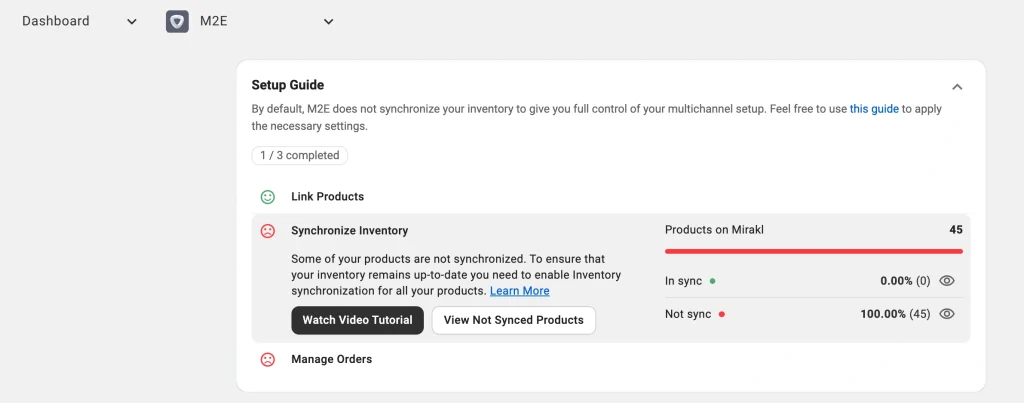Select the Link Products step
Viewport: 1024px width, 403px height.
tap(327, 197)
